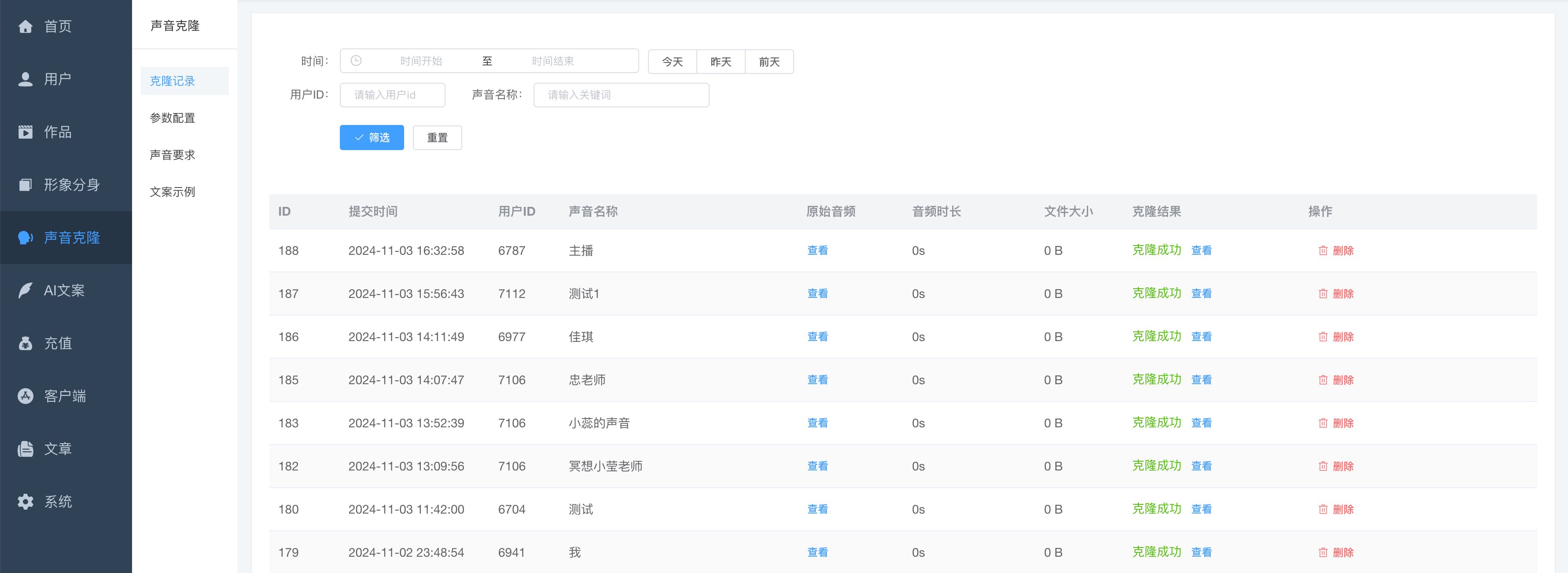Focus the 声音名称 keyword input

click(x=621, y=95)
